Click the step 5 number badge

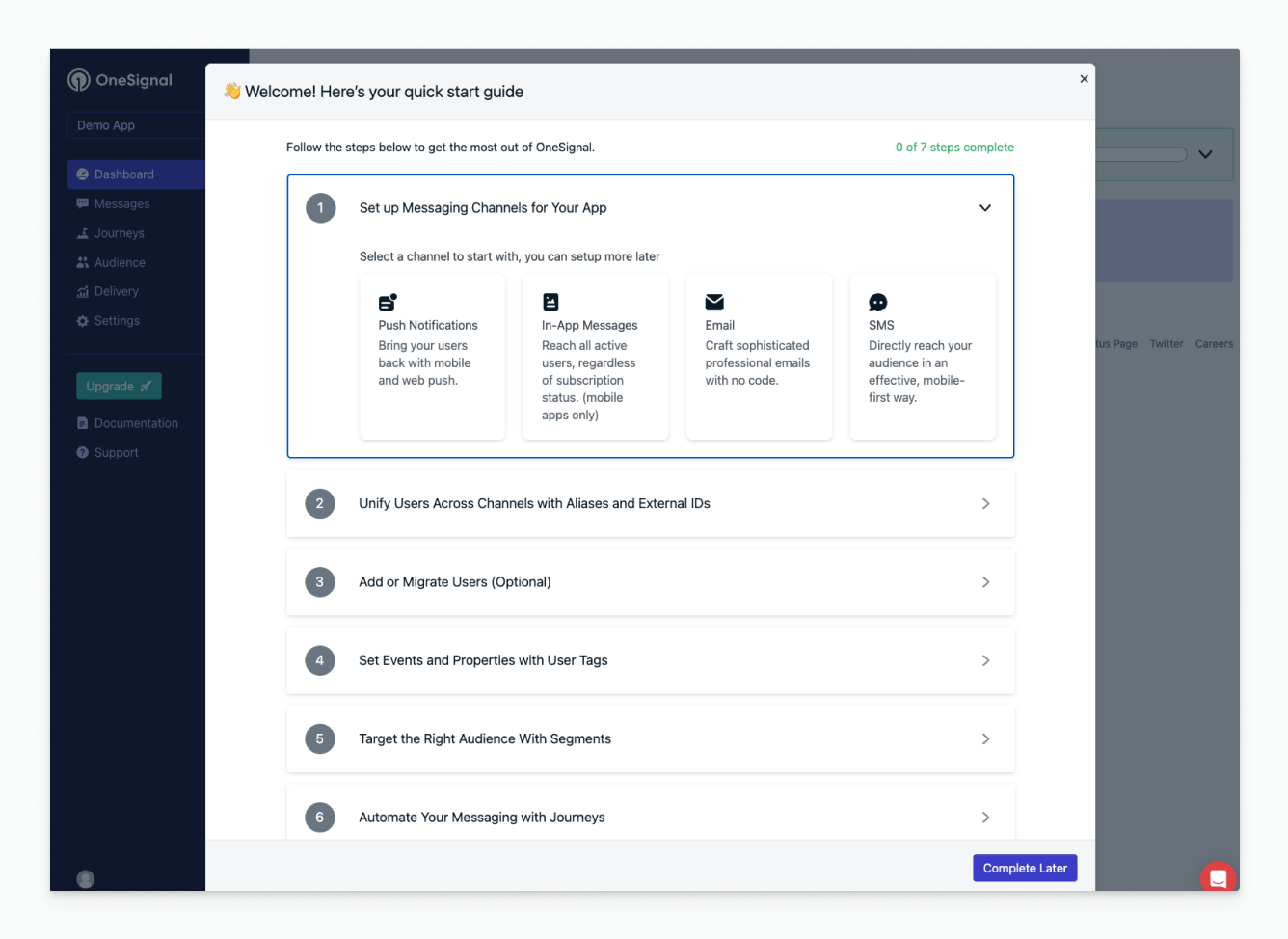click(x=320, y=739)
